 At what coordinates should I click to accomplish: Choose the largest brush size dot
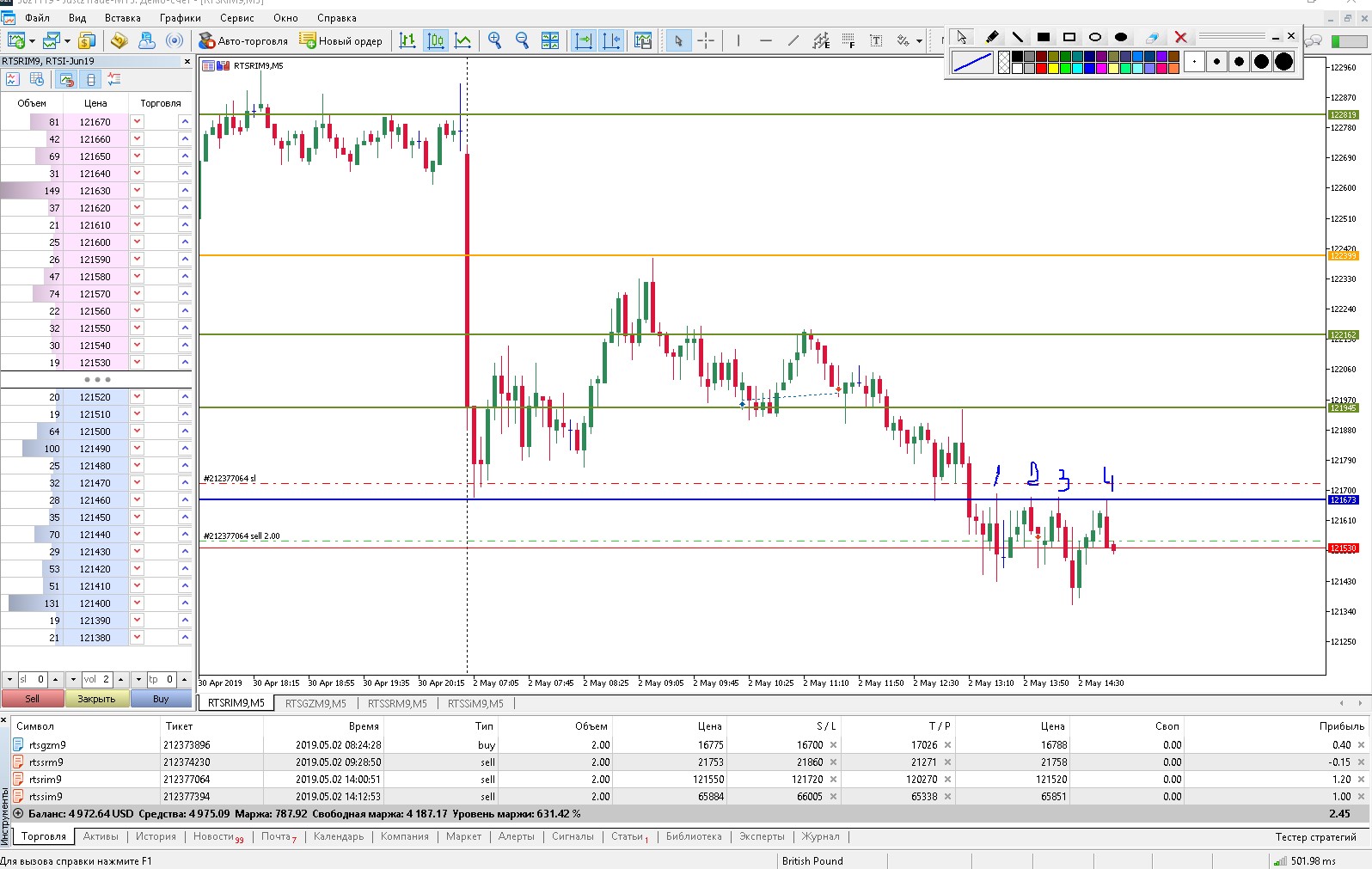coord(1283,61)
